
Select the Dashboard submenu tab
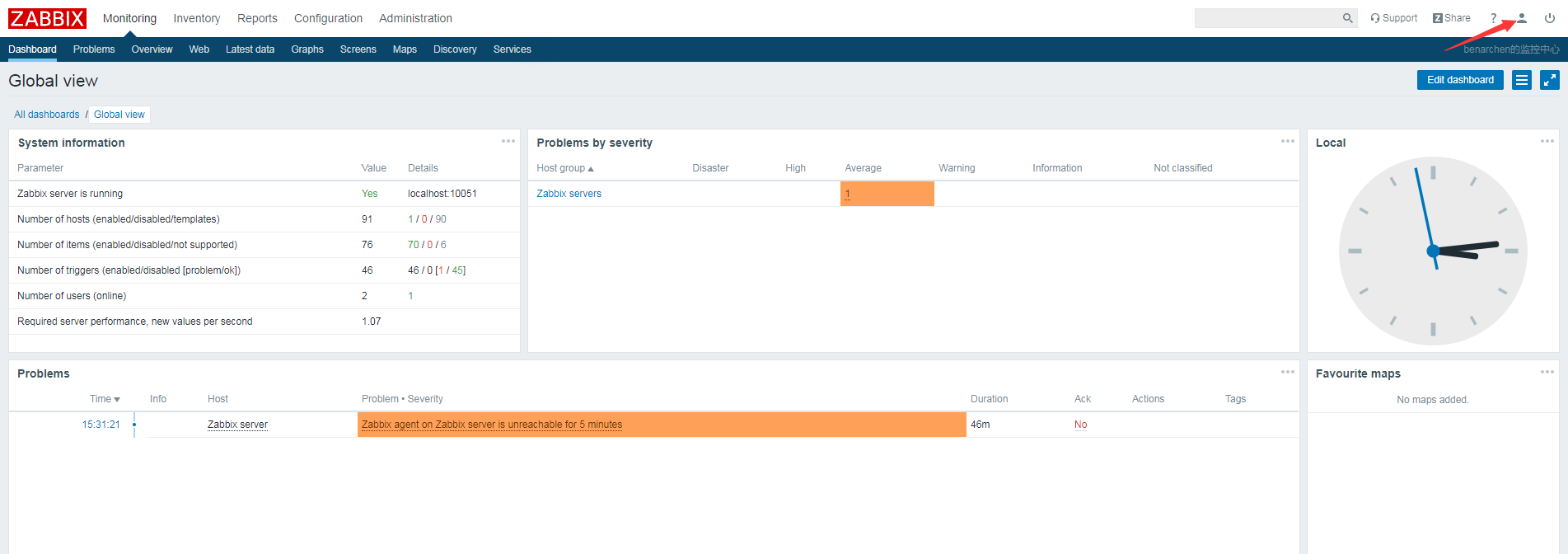click(x=33, y=49)
